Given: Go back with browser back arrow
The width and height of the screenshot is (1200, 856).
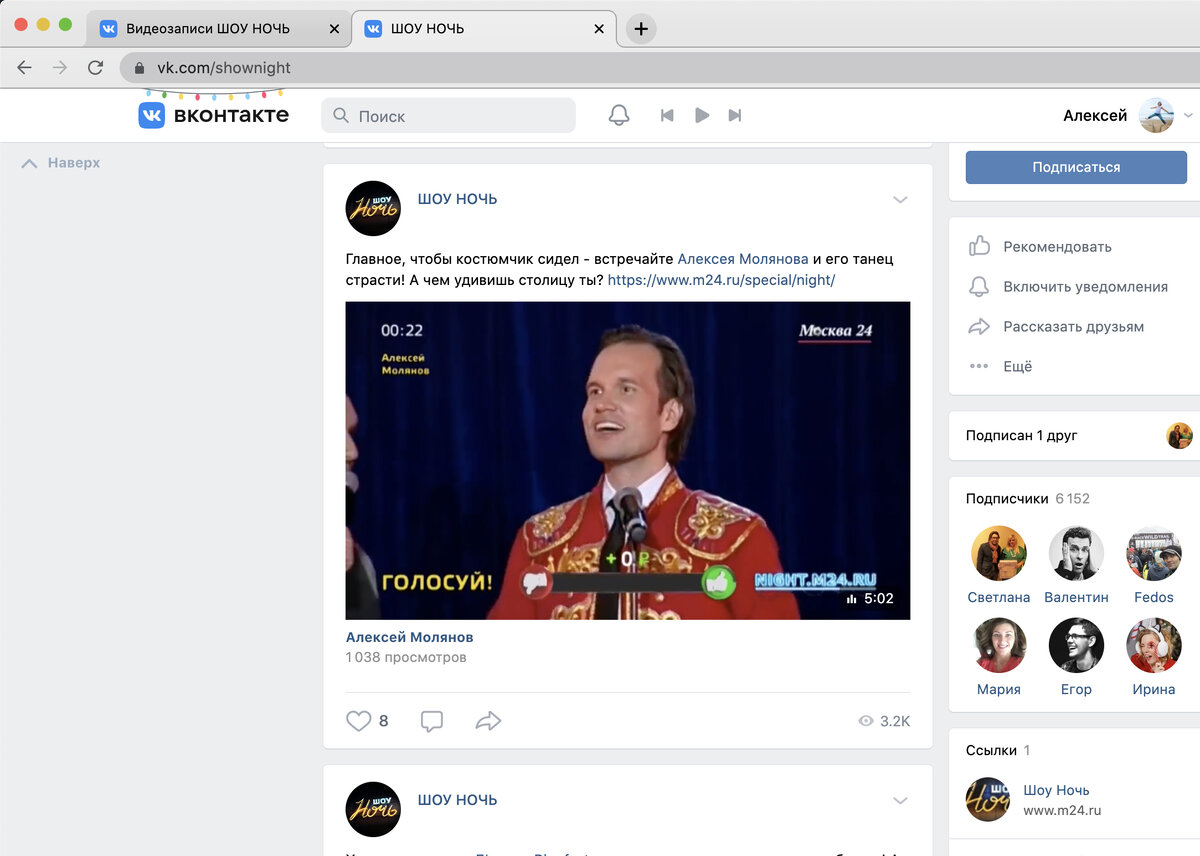Looking at the screenshot, I should pyautogui.click(x=24, y=67).
